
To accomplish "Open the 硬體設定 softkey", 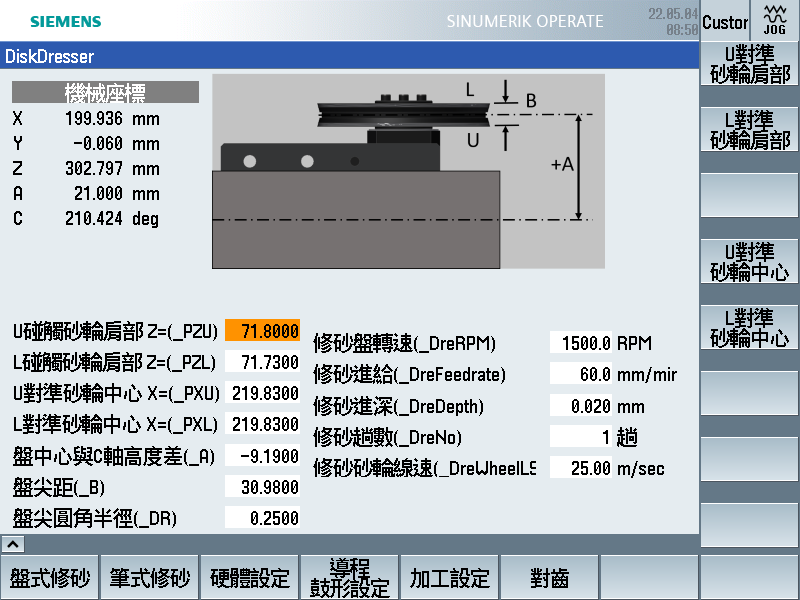I will pos(250,578).
